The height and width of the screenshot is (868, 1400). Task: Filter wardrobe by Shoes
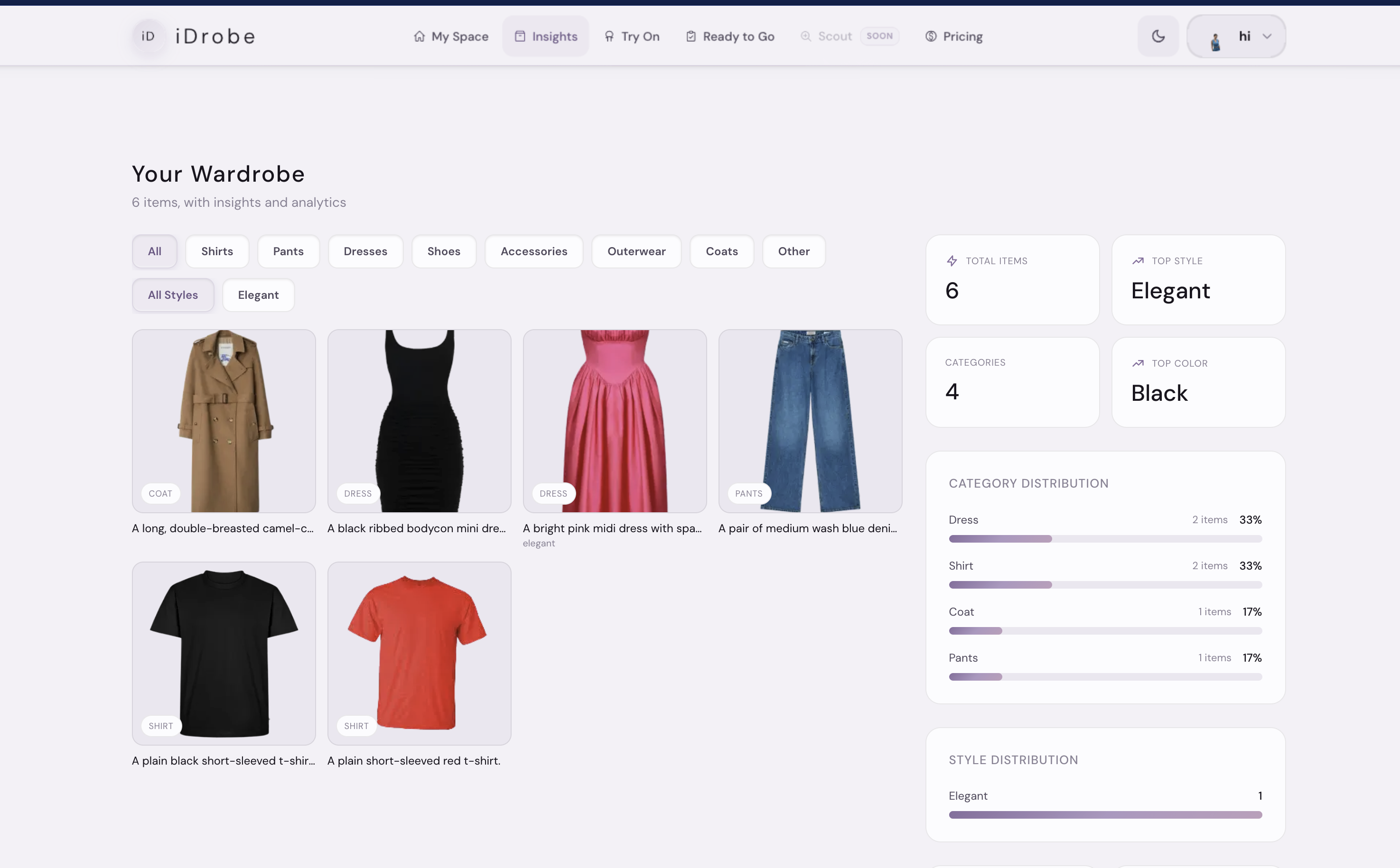[x=444, y=251]
